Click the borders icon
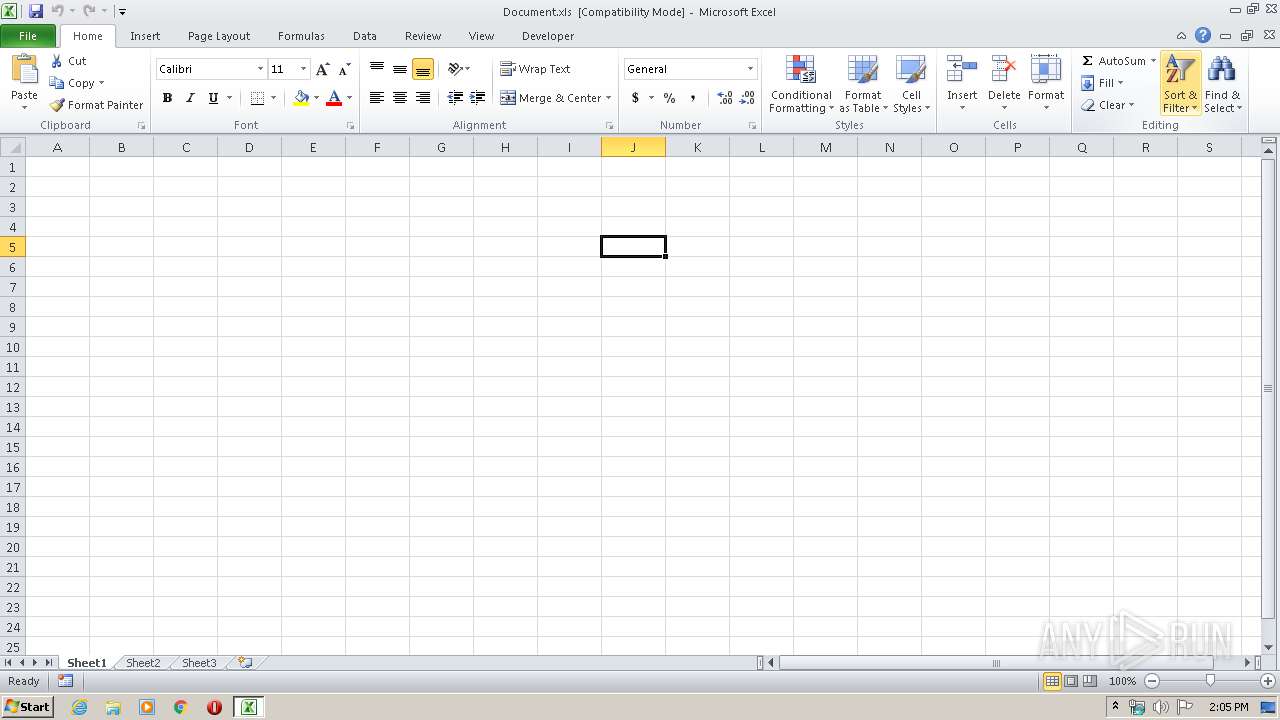The height and width of the screenshot is (720, 1280). [x=257, y=98]
